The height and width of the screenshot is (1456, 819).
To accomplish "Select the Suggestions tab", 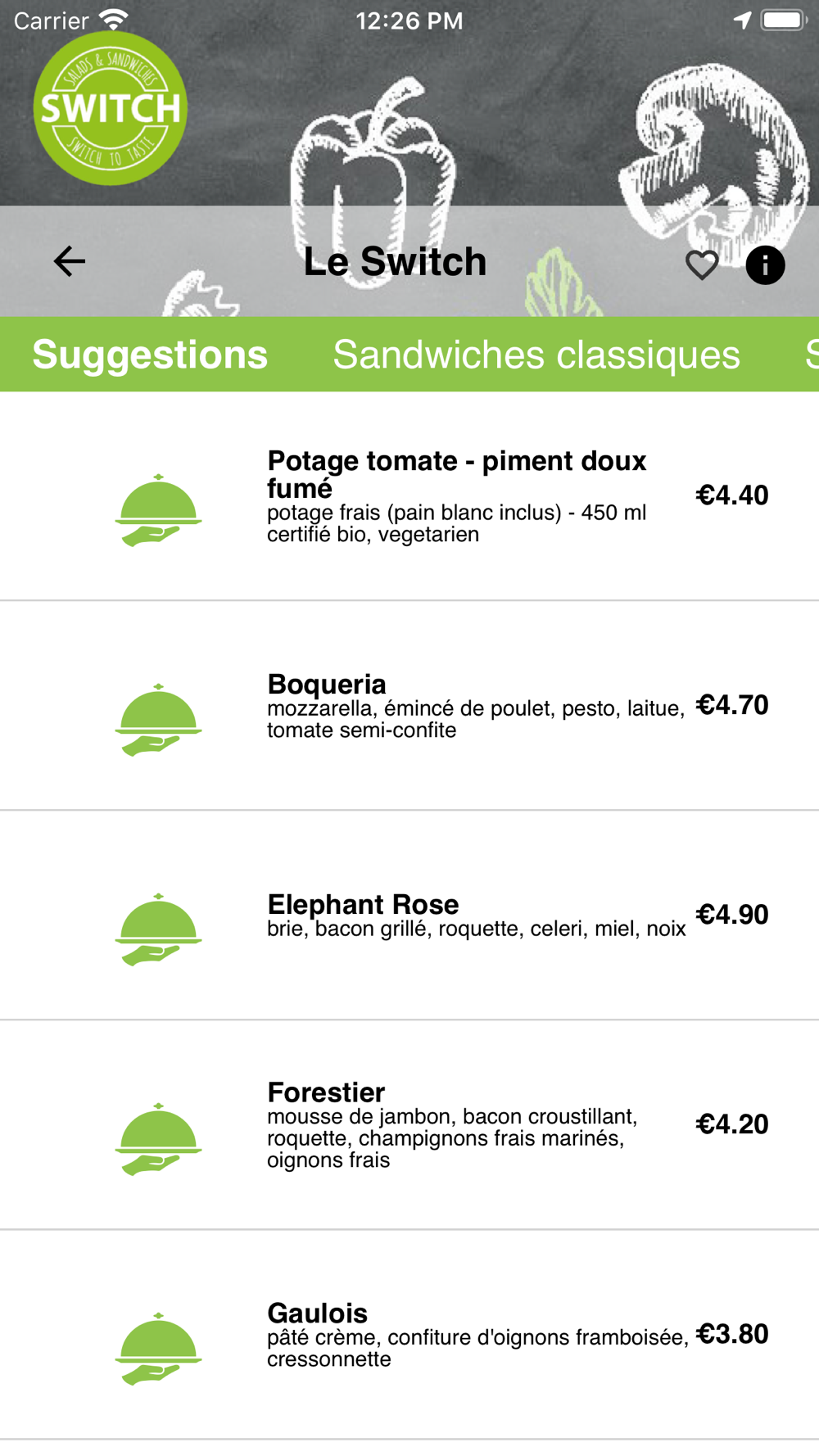I will coord(150,355).
